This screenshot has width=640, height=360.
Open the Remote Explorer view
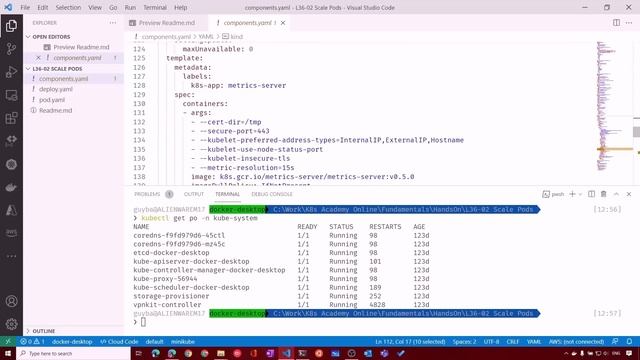(11, 95)
